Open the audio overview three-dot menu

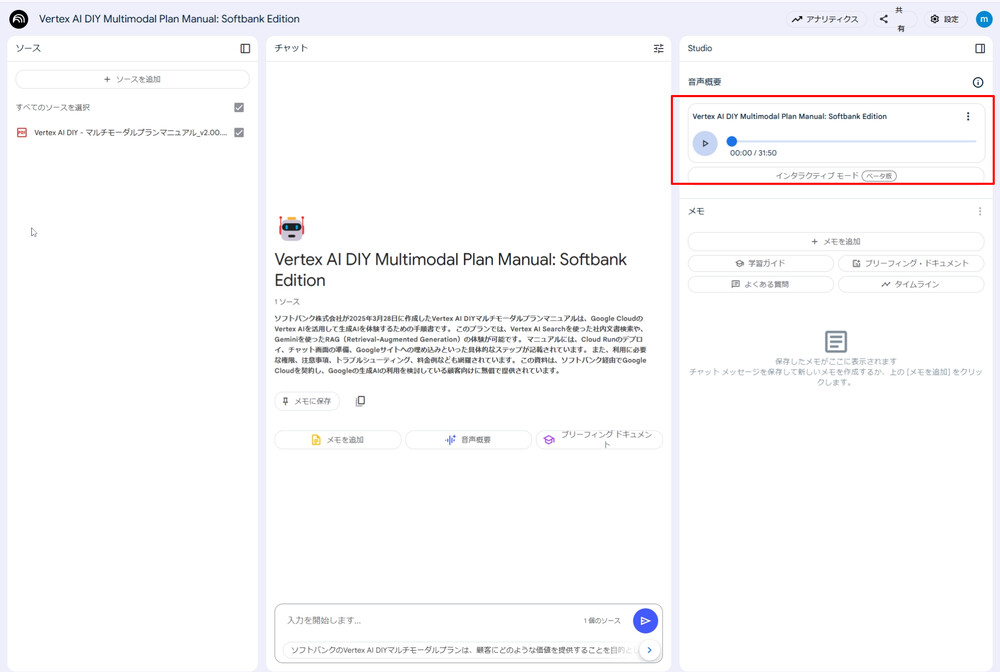point(967,116)
